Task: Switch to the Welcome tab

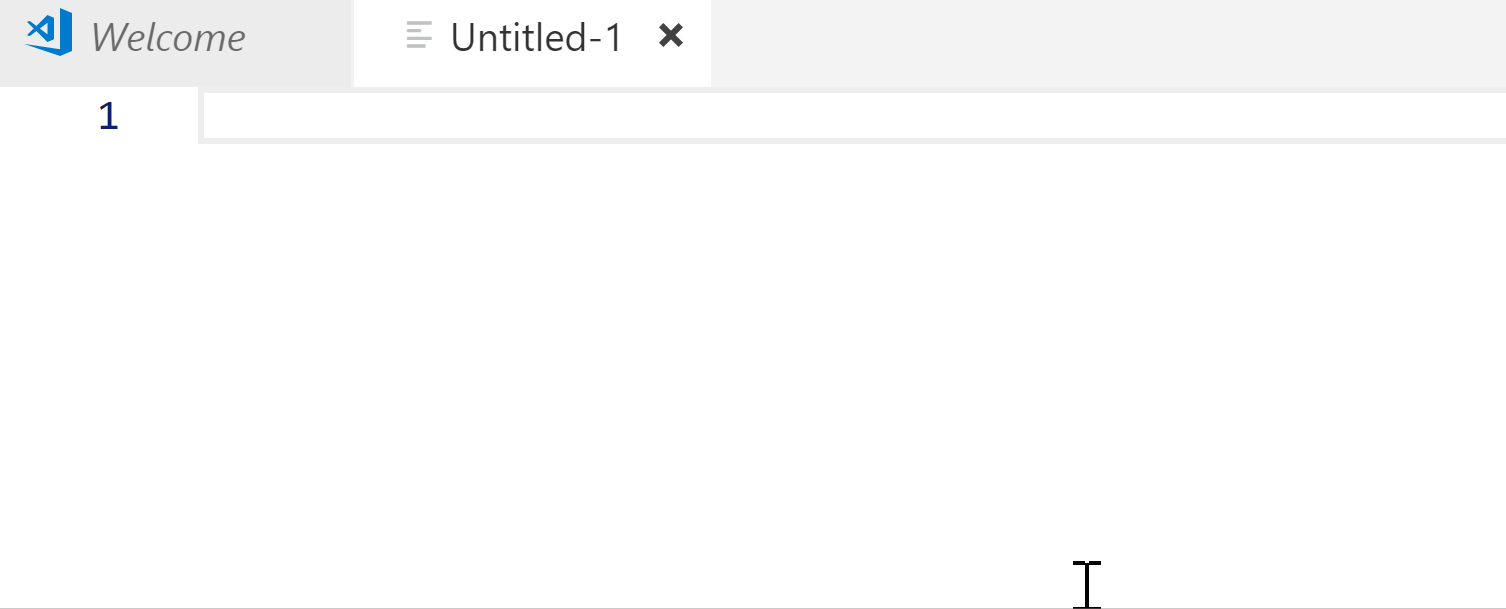Action: (x=168, y=38)
